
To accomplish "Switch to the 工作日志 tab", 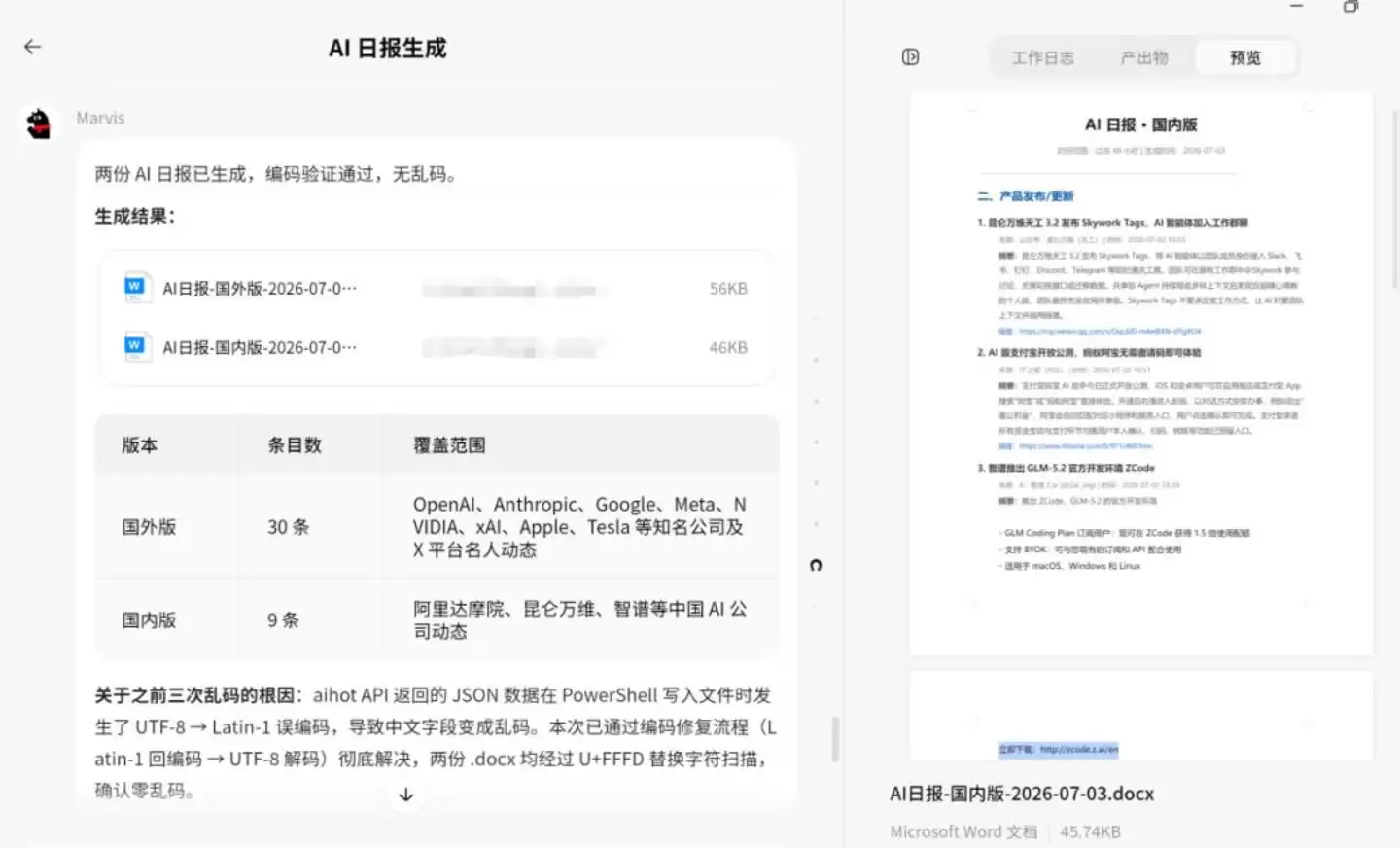I will (1043, 57).
